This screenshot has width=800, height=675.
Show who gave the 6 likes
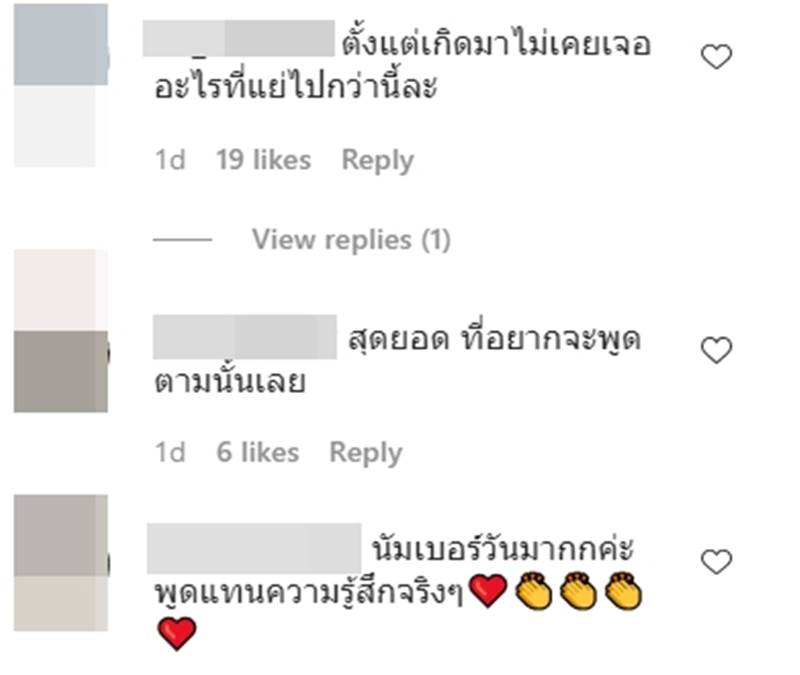coord(258,453)
